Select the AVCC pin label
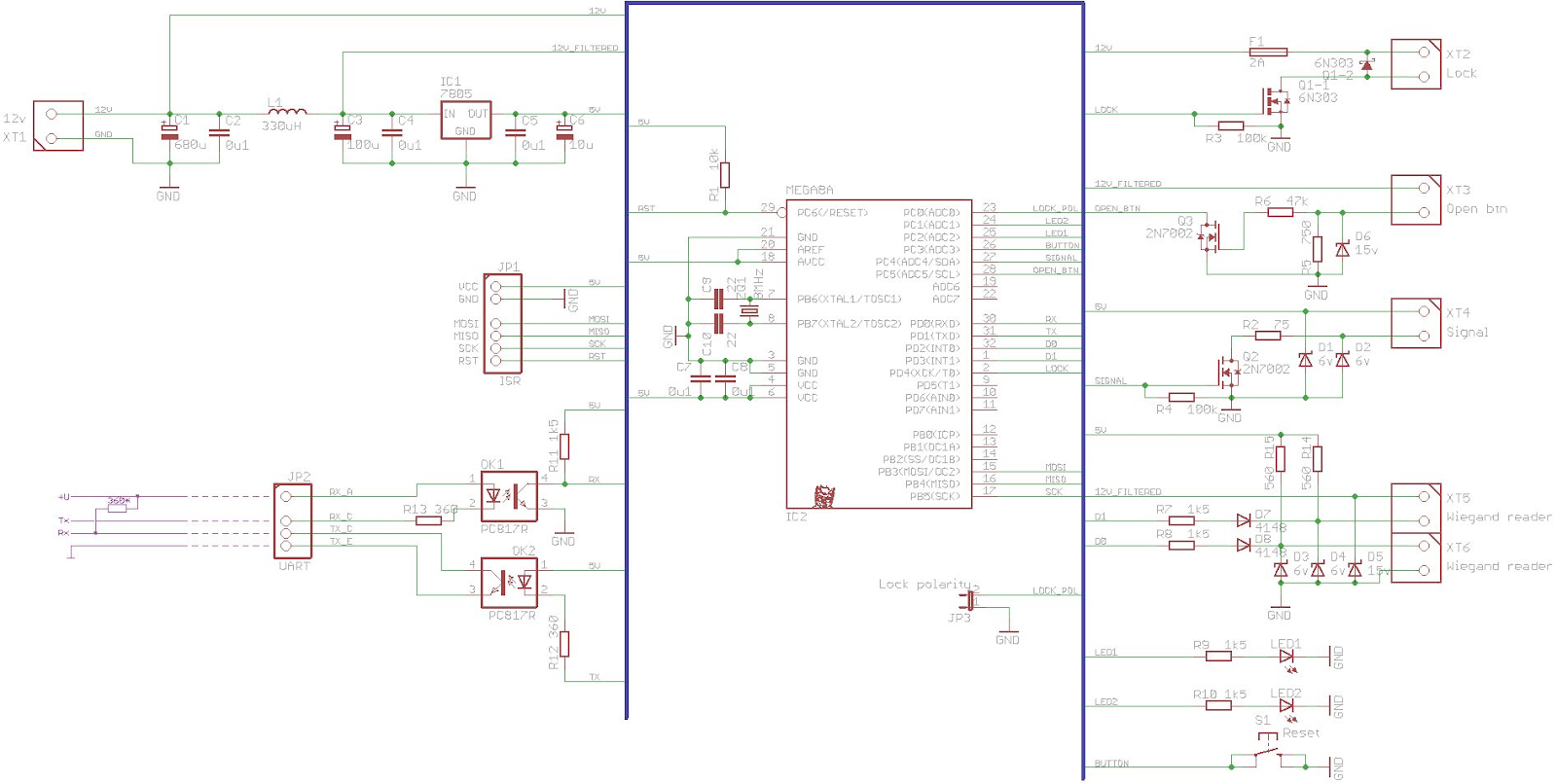Viewport: 1557px width, 784px height. click(810, 262)
